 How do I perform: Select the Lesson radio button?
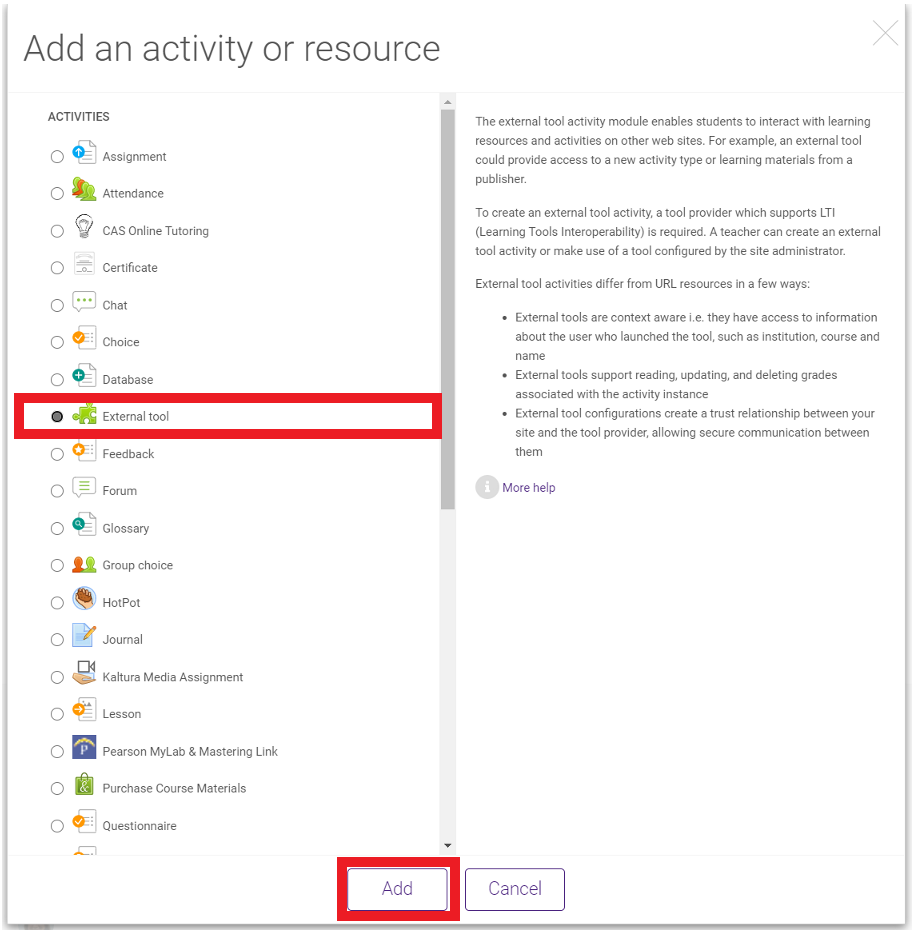point(57,714)
